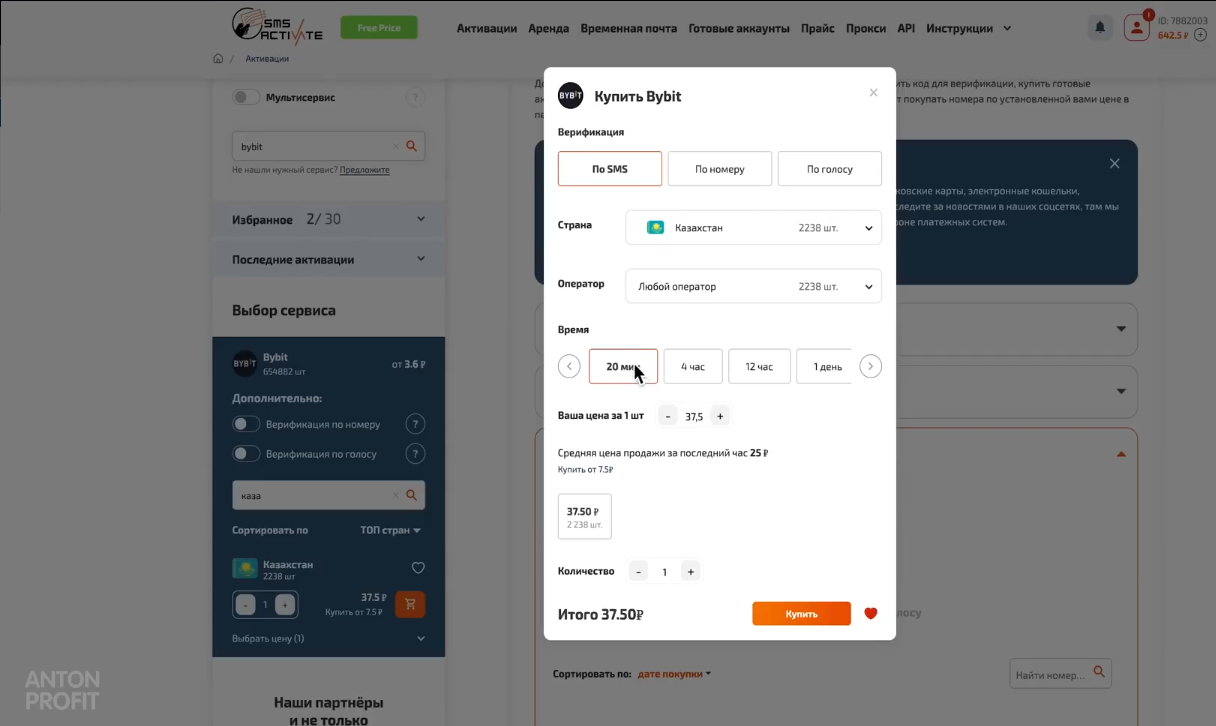Open help for number verification
The image size is (1216, 726).
(415, 425)
